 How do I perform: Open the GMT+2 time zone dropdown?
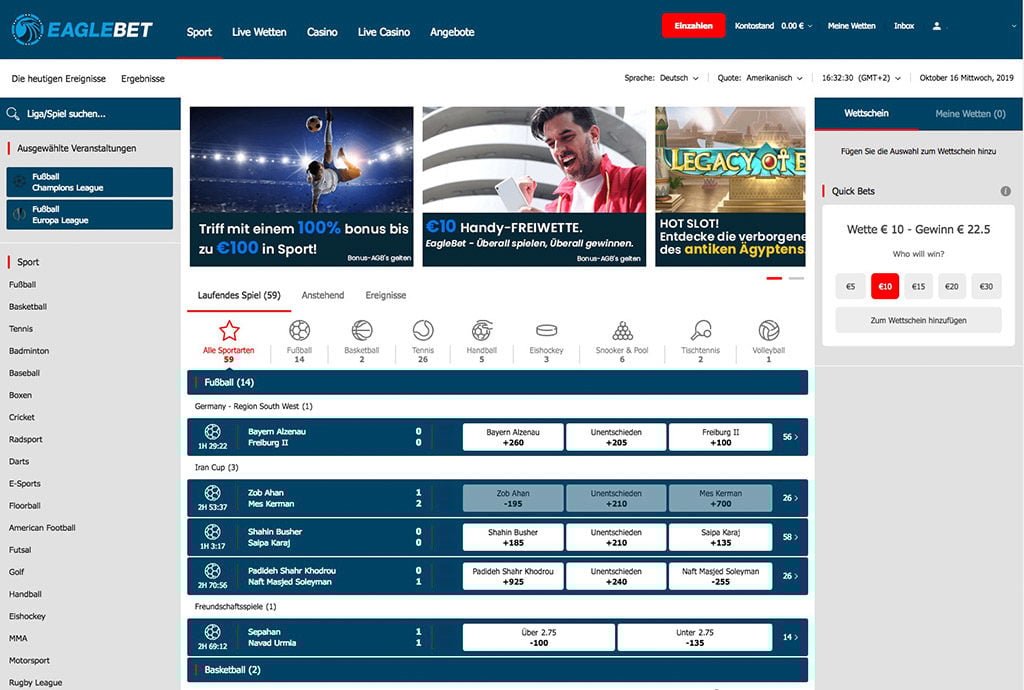(861, 78)
